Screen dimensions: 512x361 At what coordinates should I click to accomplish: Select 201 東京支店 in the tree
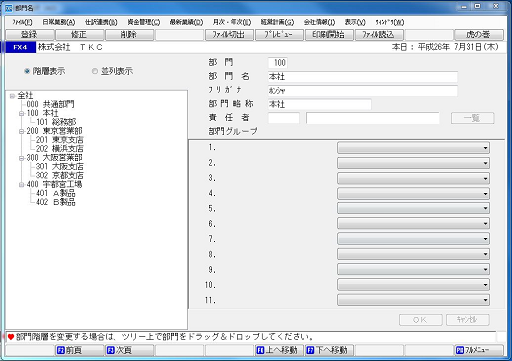click(60, 140)
